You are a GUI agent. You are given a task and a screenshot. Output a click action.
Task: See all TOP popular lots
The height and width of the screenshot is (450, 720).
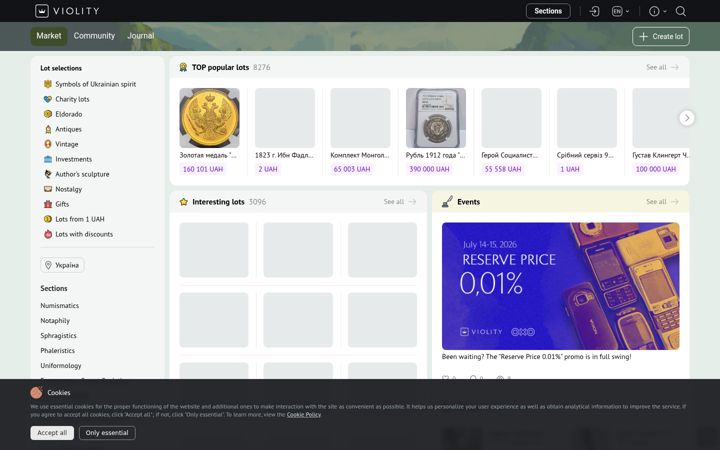662,67
